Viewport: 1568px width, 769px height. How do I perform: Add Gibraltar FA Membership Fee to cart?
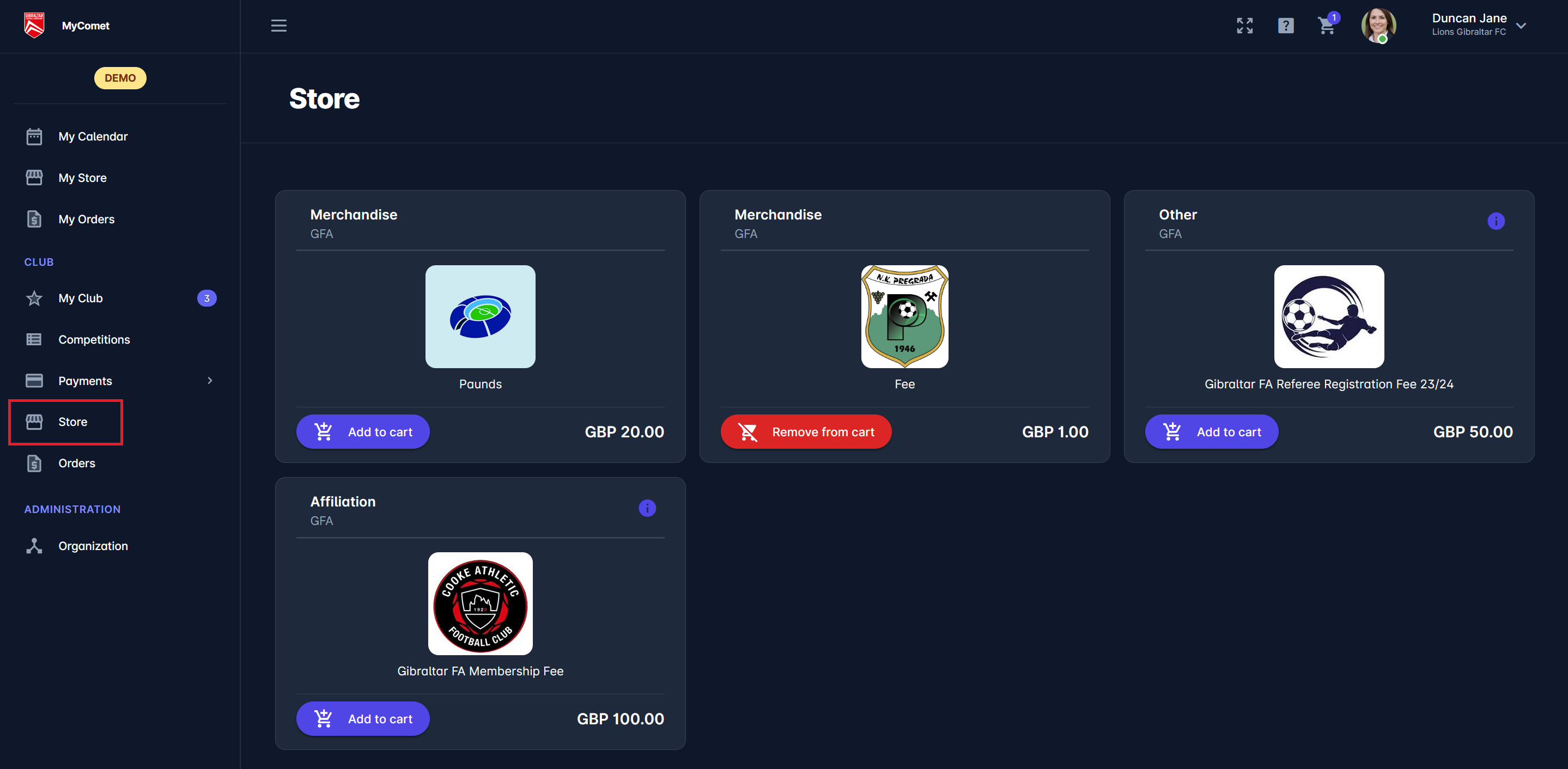(363, 719)
